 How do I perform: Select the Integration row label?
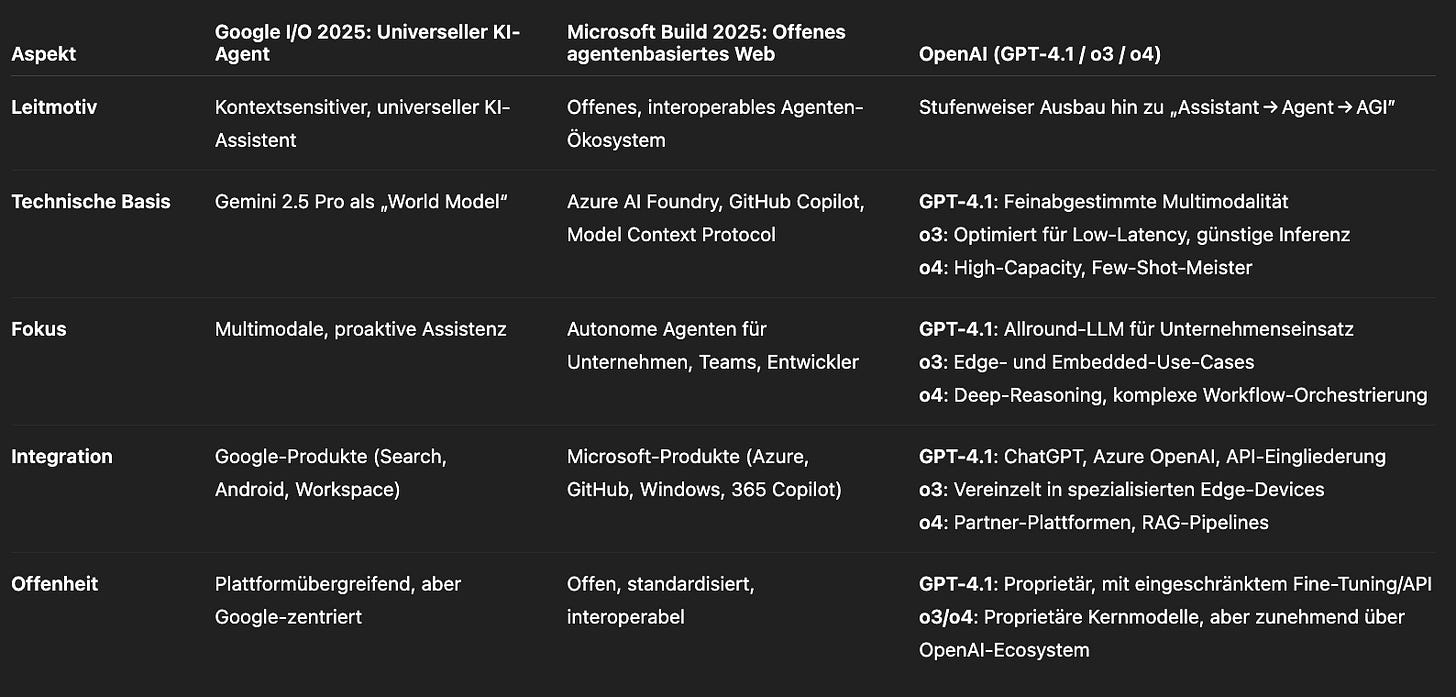(62, 456)
